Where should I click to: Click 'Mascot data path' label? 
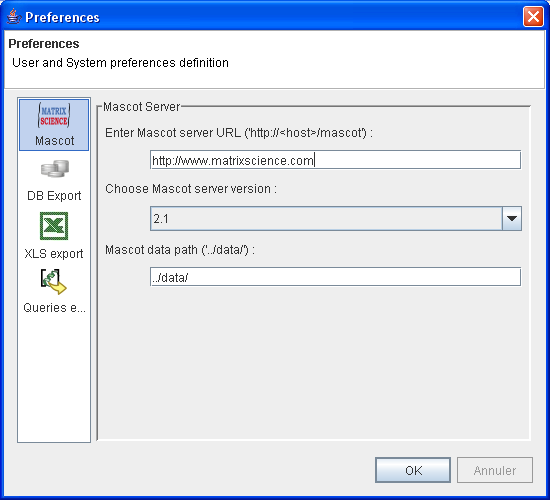[180, 250]
